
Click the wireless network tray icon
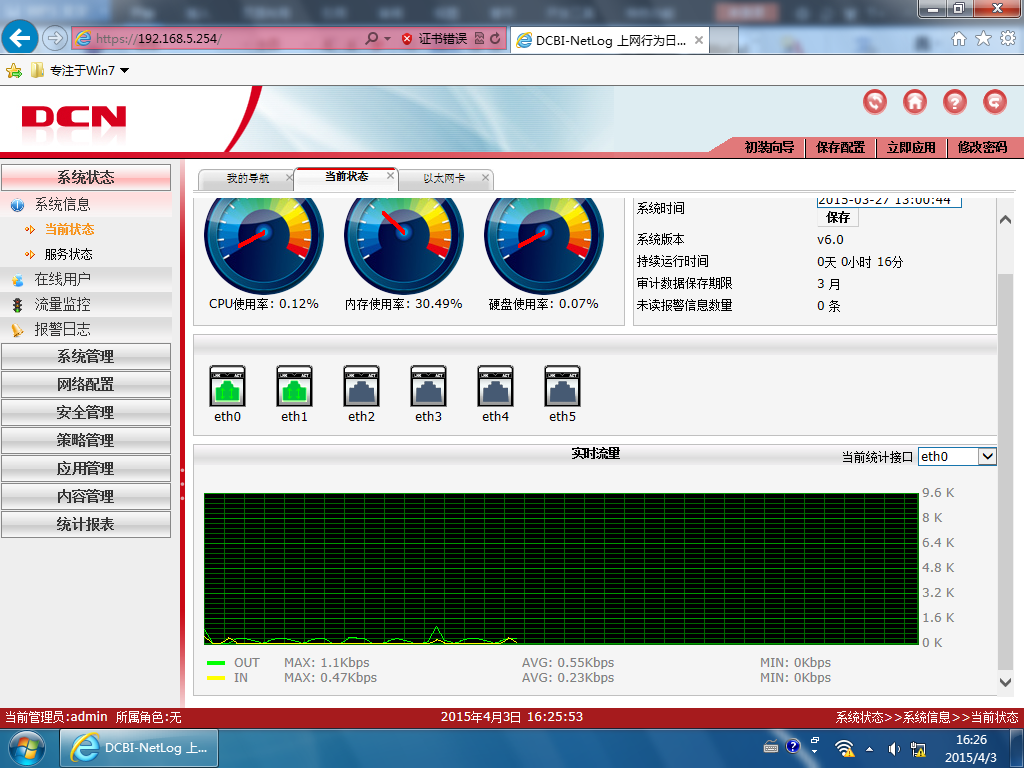(x=844, y=748)
